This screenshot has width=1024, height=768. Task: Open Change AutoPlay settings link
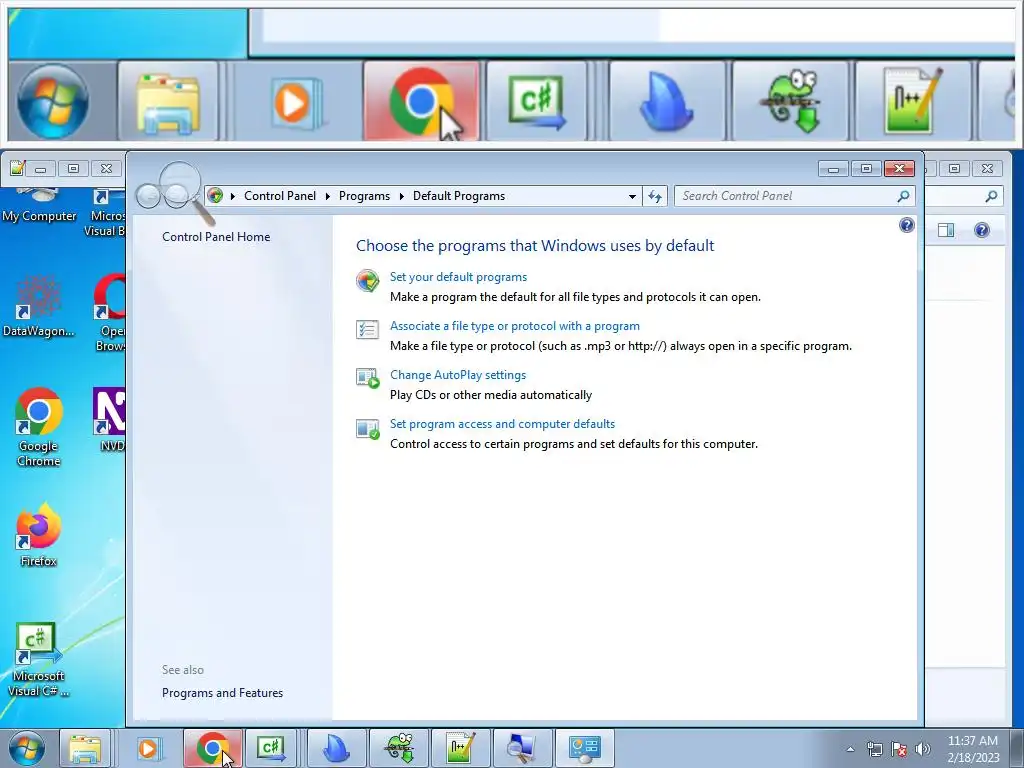[458, 375]
